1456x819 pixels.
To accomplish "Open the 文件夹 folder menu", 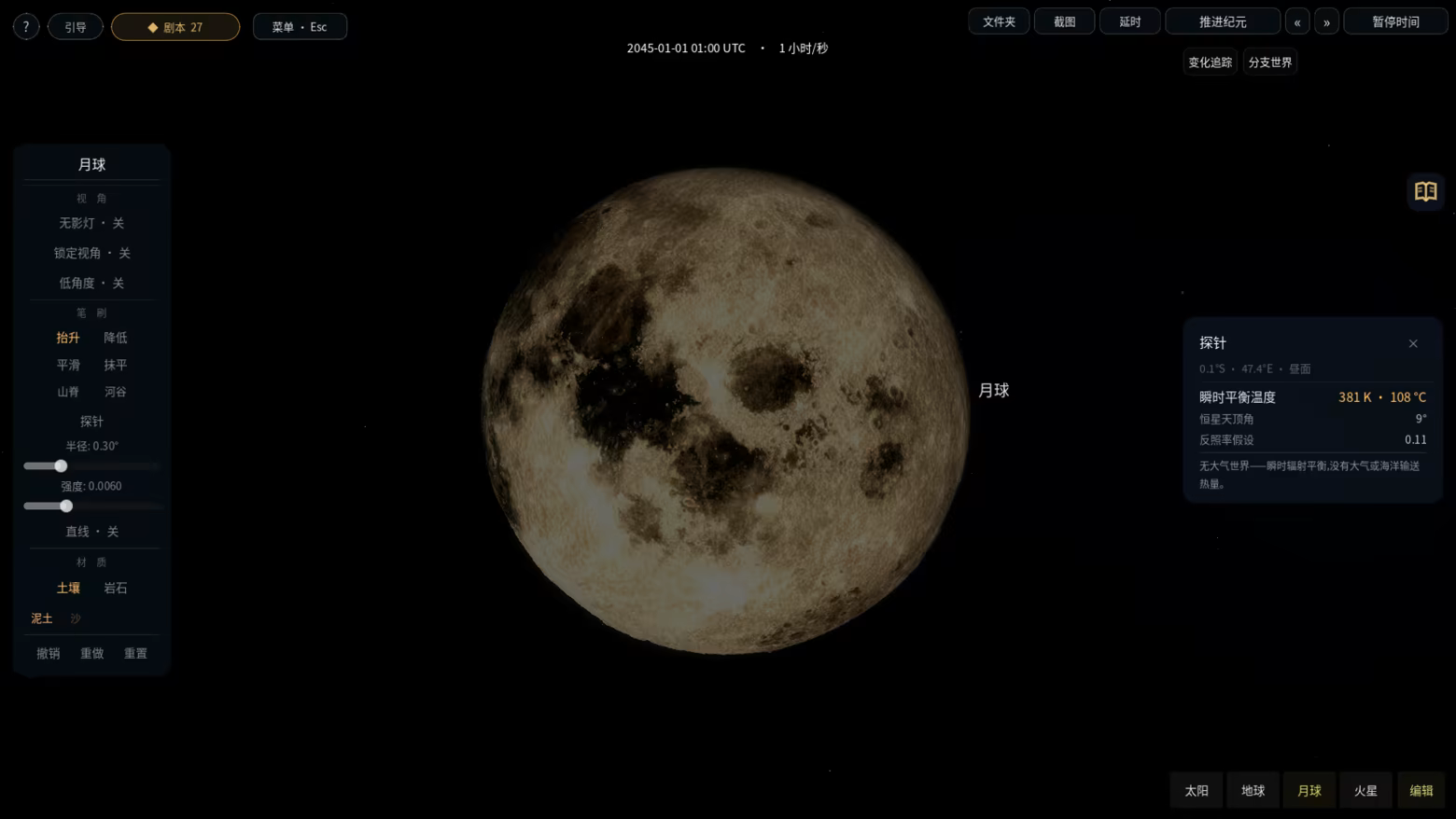I will 999,21.
